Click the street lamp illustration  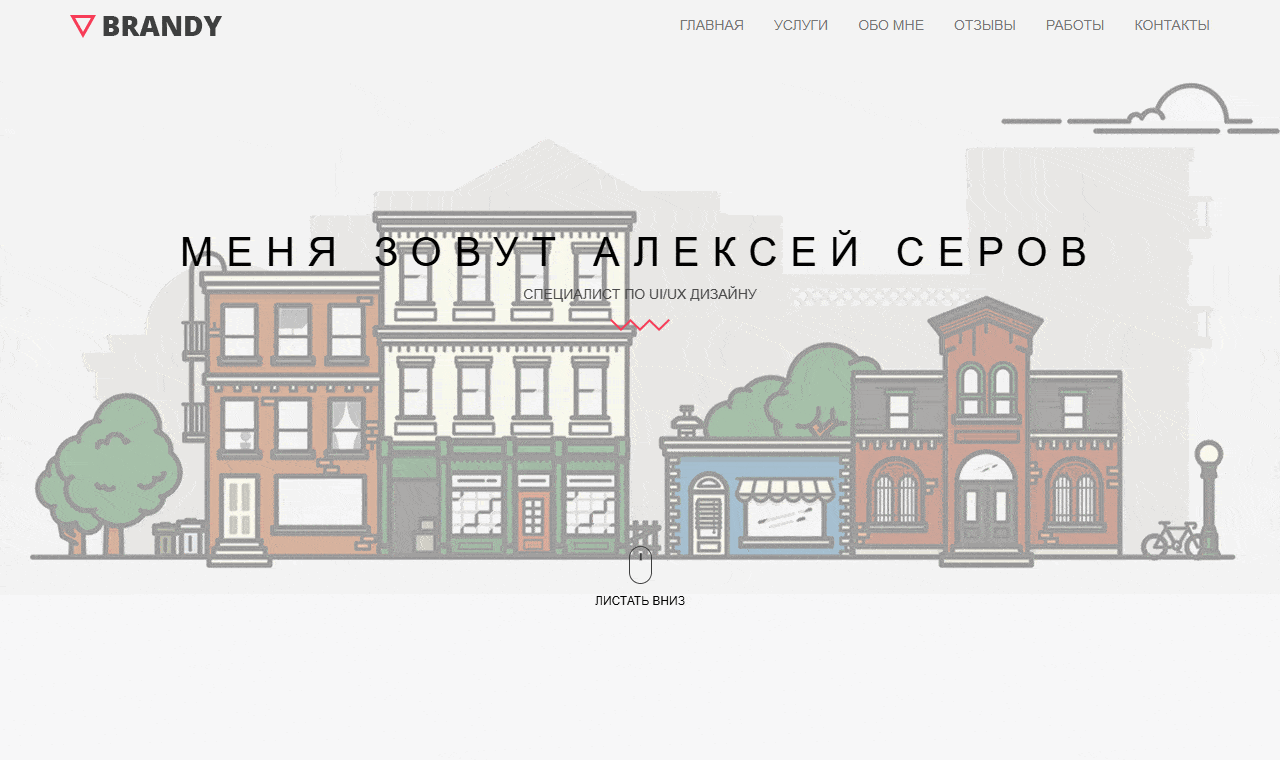tap(1209, 498)
